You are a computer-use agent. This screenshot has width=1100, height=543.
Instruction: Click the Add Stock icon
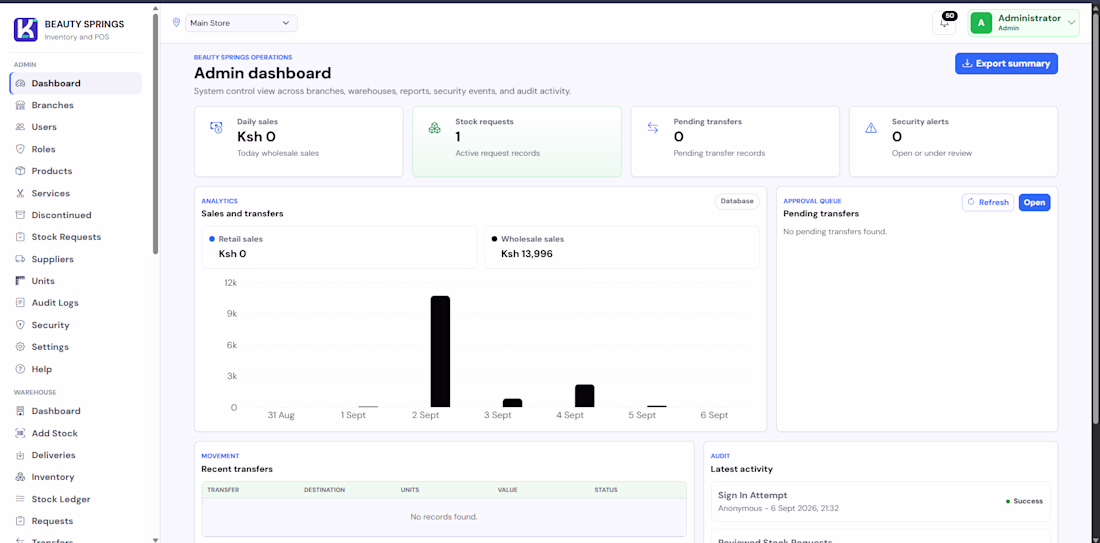(20, 434)
